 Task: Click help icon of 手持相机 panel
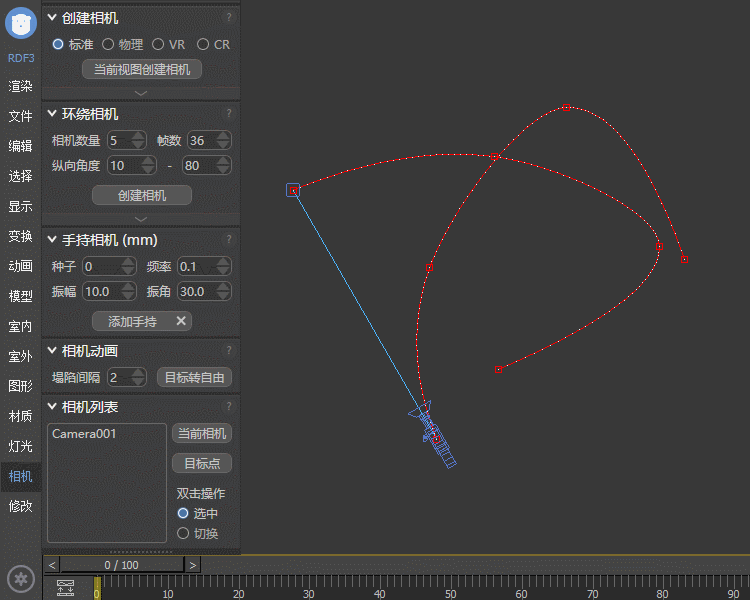pos(229,239)
